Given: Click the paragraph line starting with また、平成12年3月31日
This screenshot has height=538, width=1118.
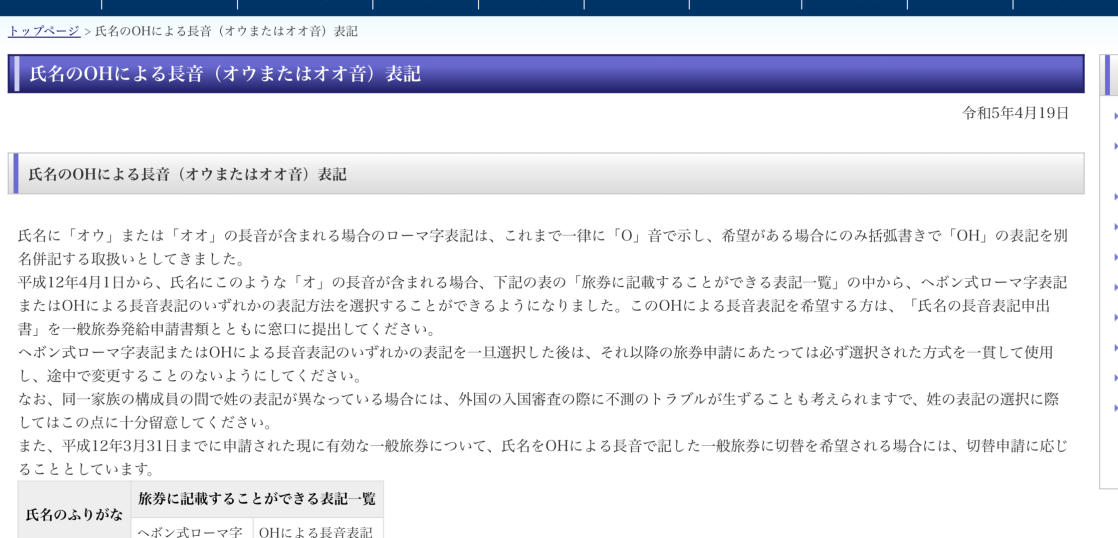Looking at the screenshot, I should [542, 445].
